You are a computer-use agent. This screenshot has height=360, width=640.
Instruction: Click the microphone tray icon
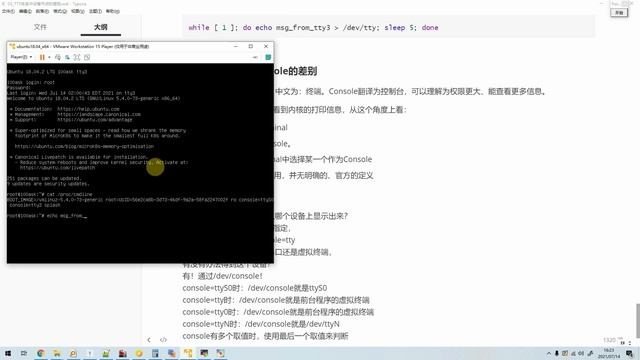(x=557, y=353)
